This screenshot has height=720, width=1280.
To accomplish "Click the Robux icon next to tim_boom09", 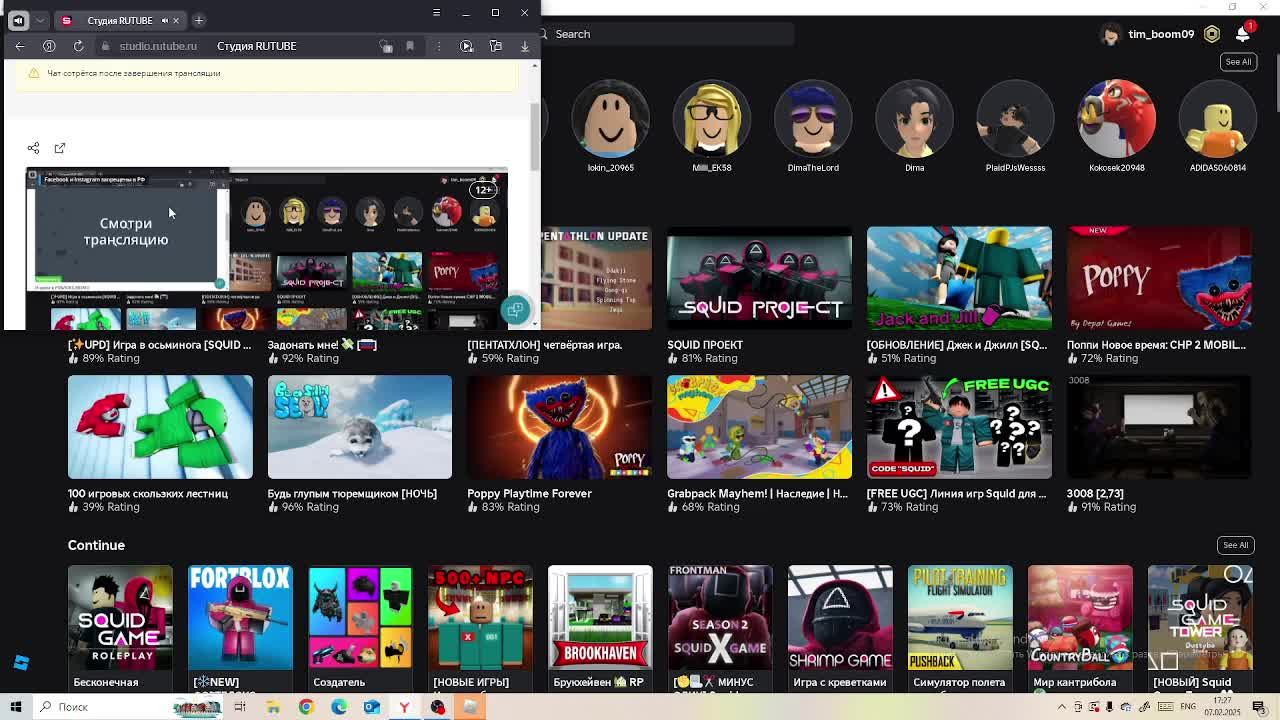I will (1212, 34).
